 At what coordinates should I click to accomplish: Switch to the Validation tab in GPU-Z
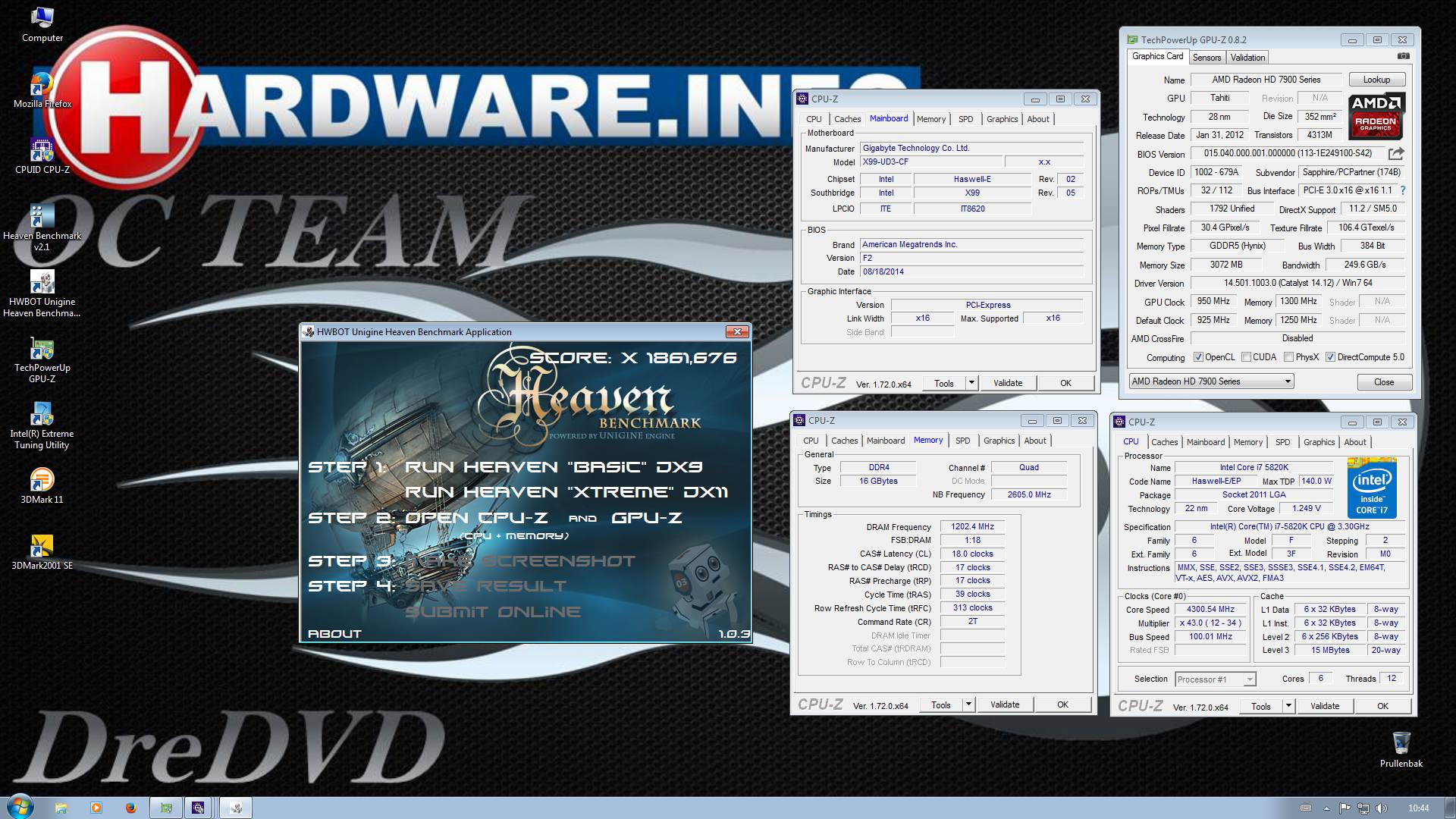1247,58
